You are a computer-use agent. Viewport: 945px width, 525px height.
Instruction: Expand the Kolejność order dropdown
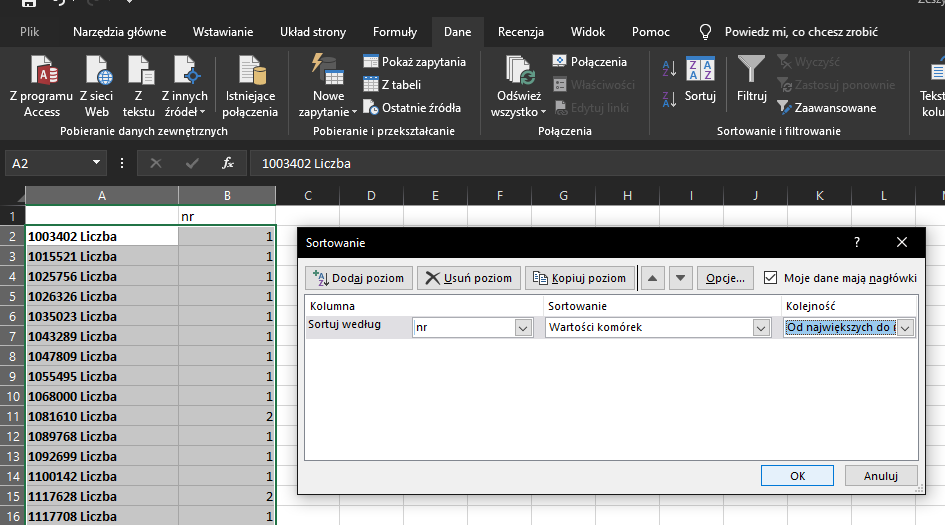tap(905, 328)
